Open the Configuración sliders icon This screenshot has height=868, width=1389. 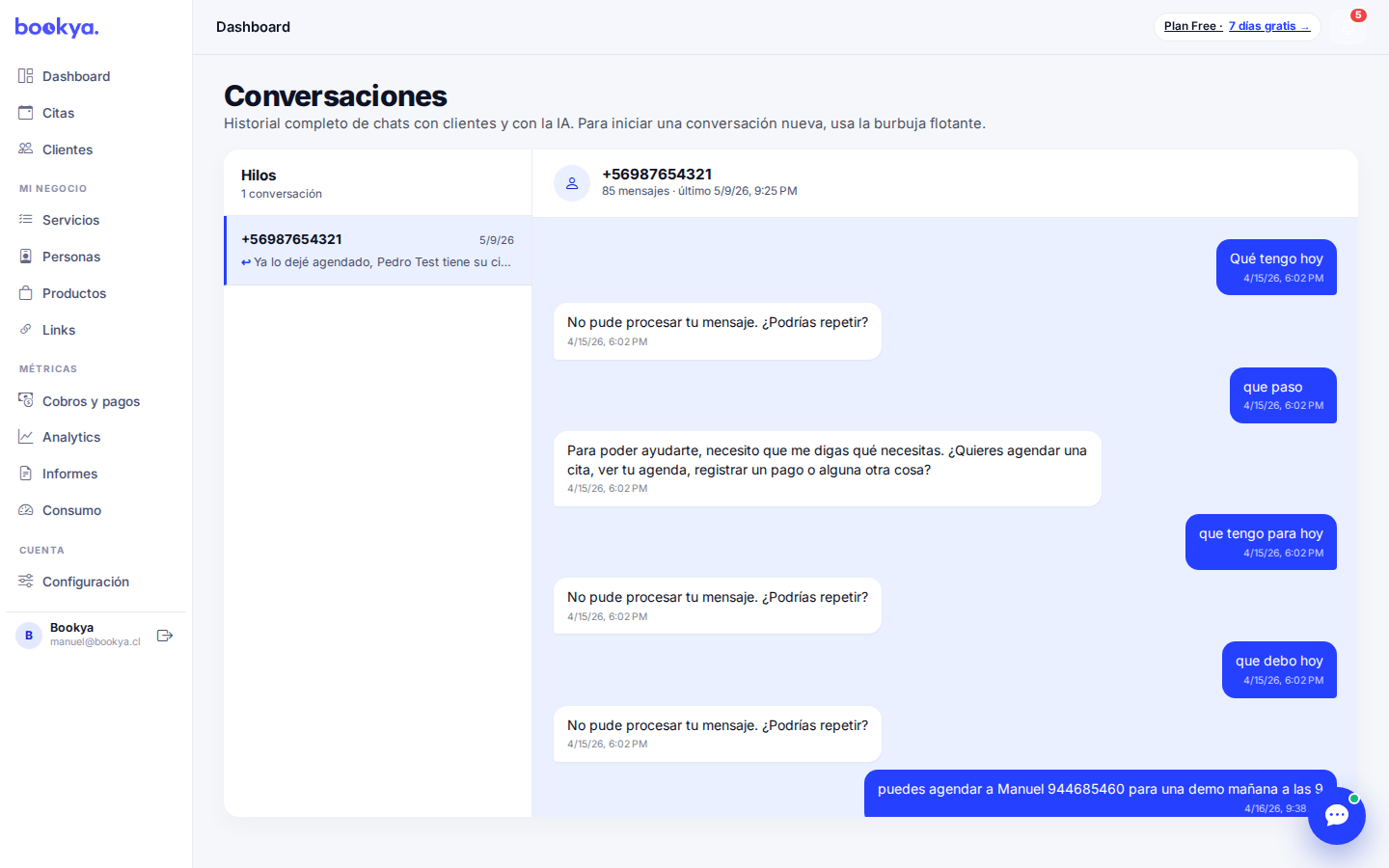(26, 582)
